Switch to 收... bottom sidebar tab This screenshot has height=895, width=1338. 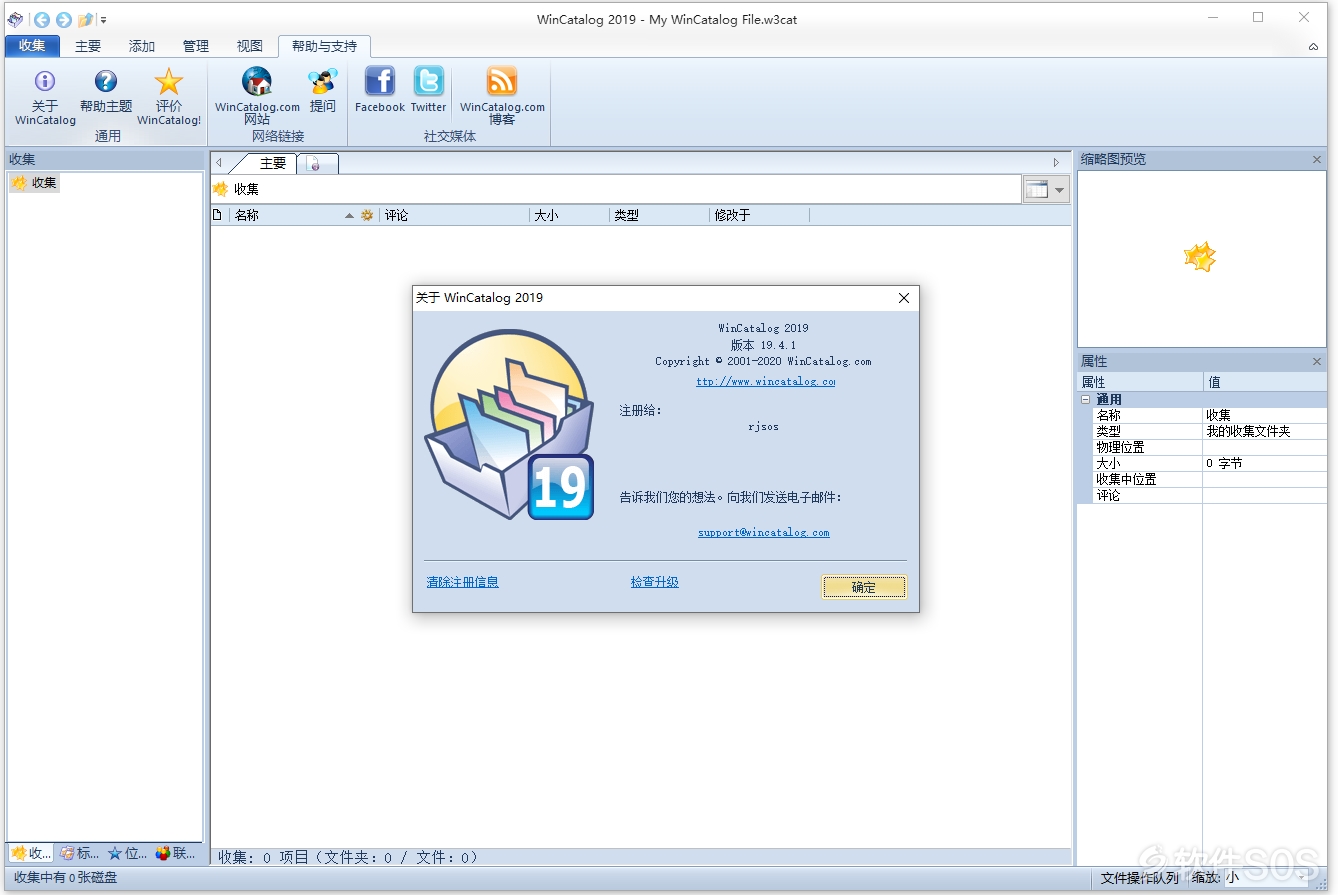[31, 853]
